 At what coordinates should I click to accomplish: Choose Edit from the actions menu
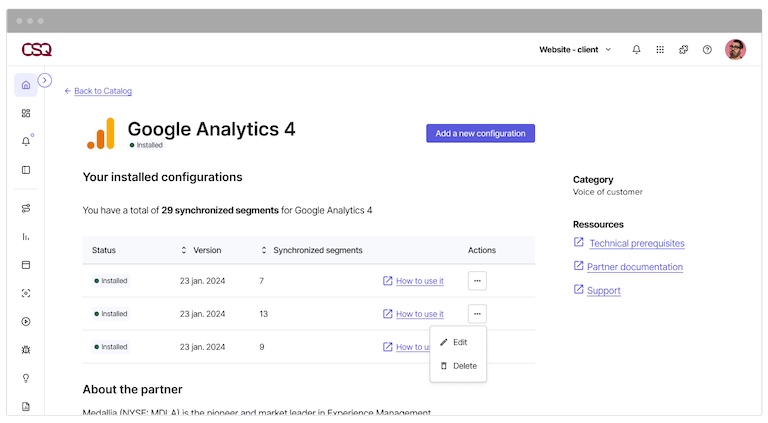click(458, 342)
